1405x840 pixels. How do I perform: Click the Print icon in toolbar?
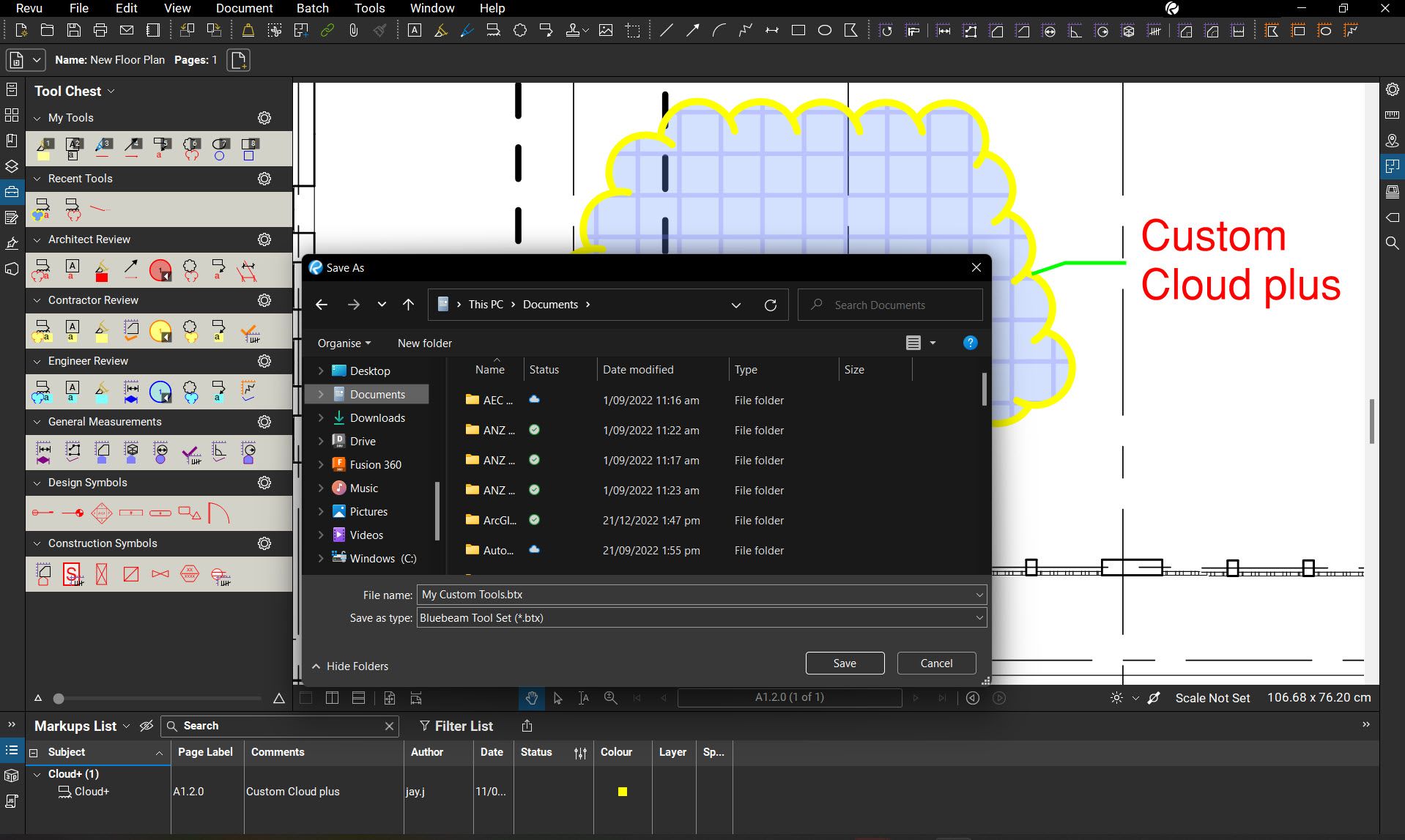coord(100,31)
